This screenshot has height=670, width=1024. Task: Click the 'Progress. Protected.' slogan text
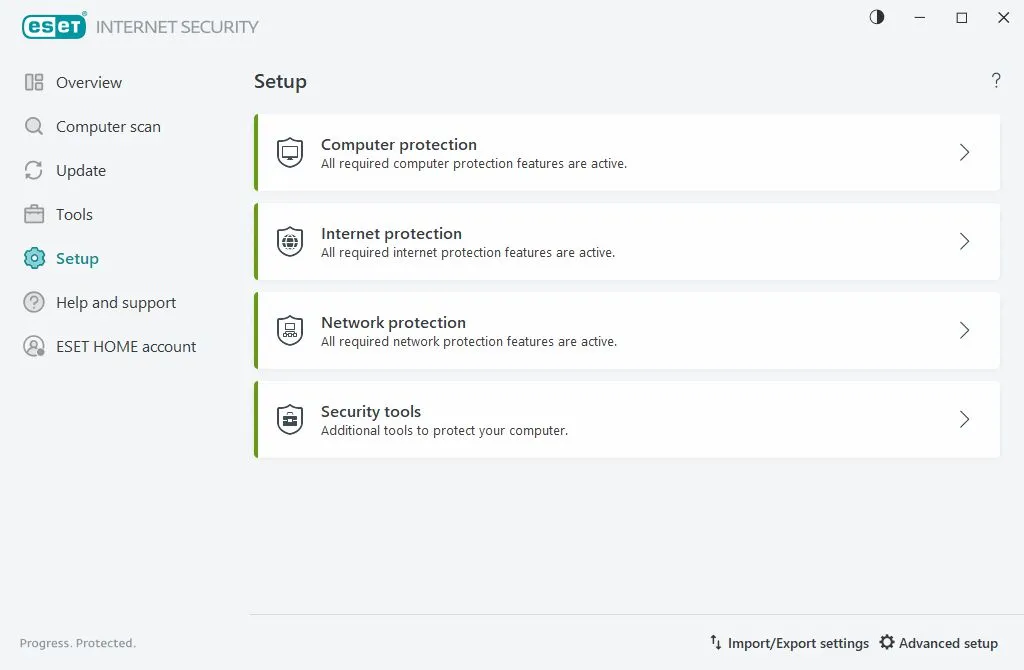click(78, 643)
